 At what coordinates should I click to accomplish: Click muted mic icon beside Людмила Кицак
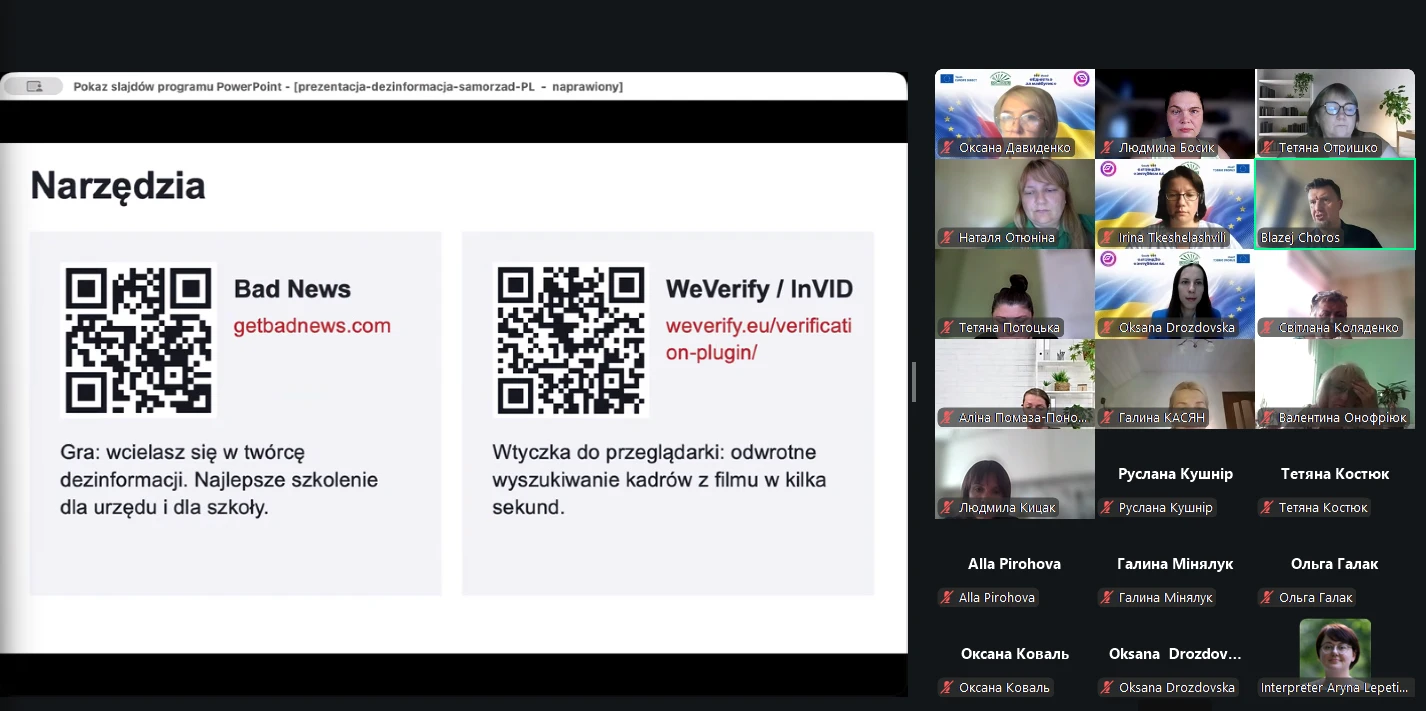coord(947,508)
